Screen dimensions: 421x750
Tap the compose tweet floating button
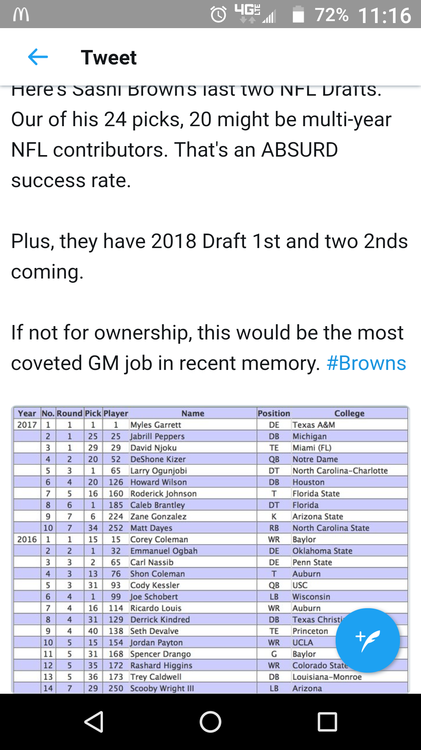point(367,640)
